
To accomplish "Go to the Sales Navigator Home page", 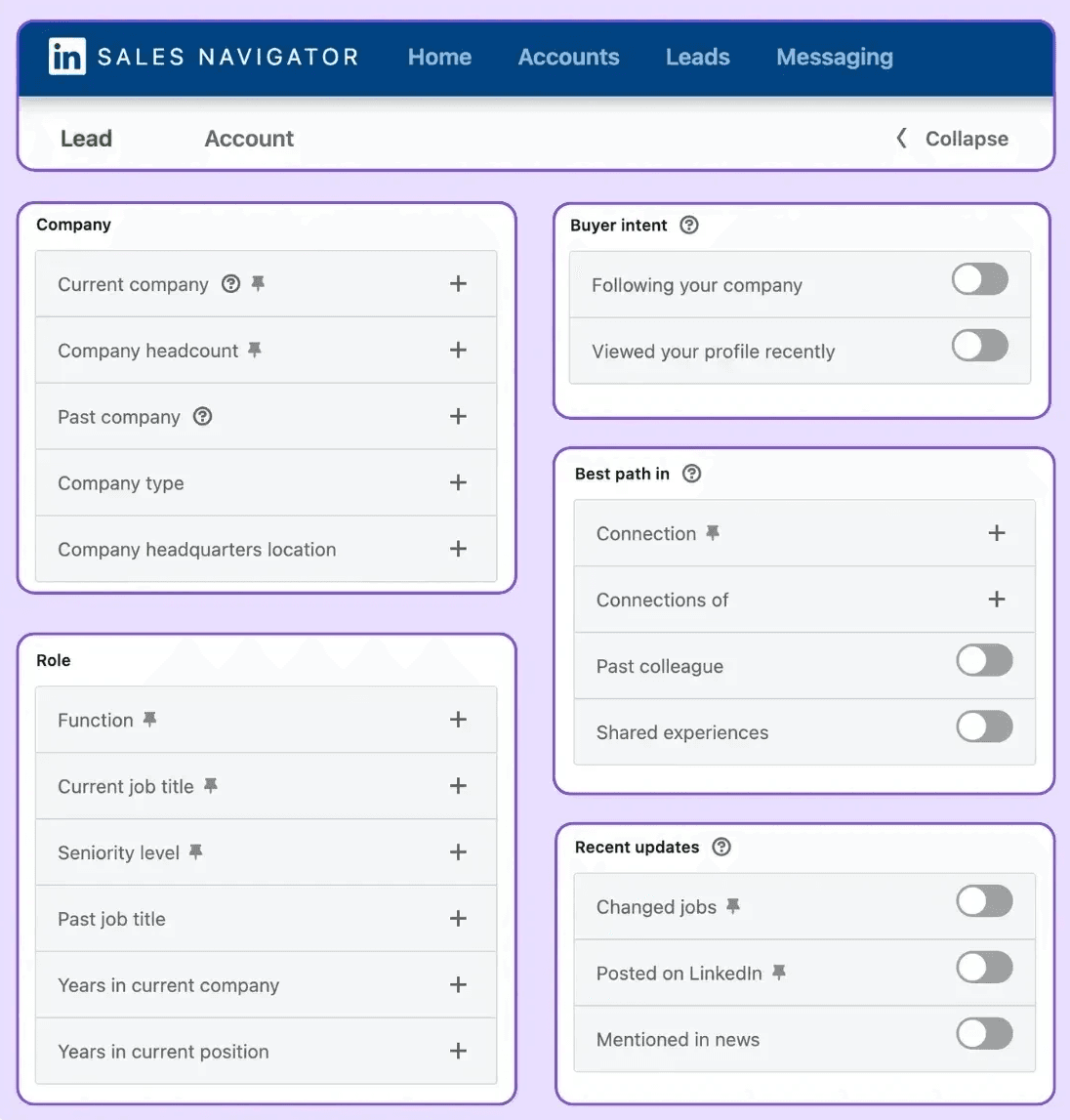I will [x=439, y=57].
